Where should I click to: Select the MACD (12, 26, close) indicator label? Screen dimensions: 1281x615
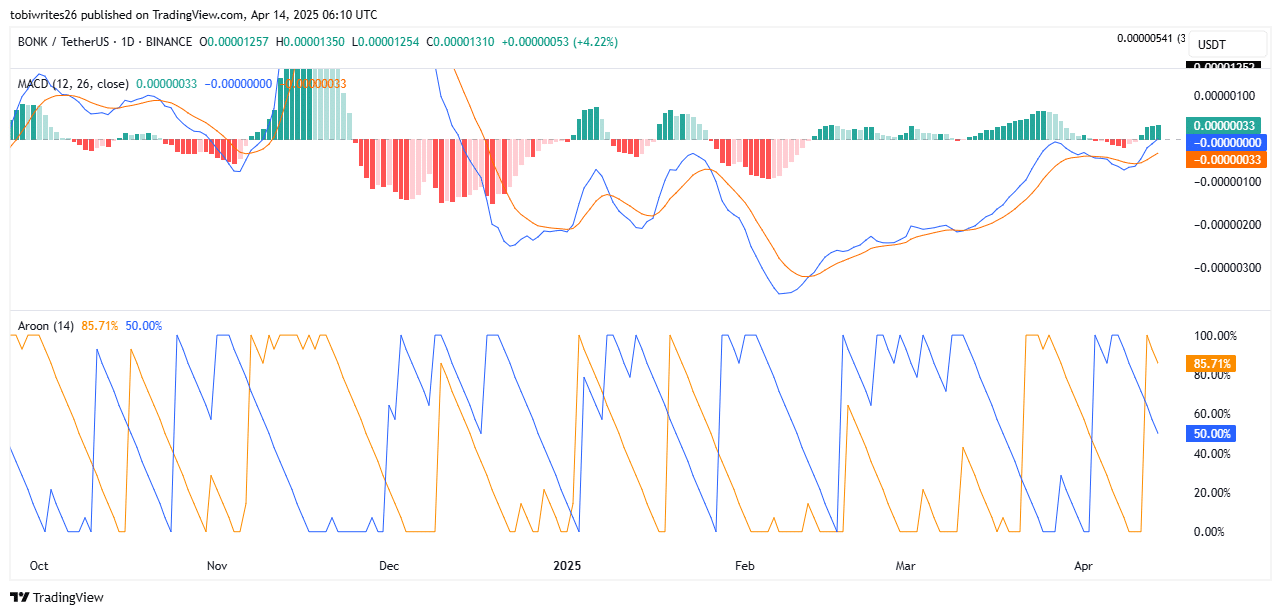pos(73,84)
